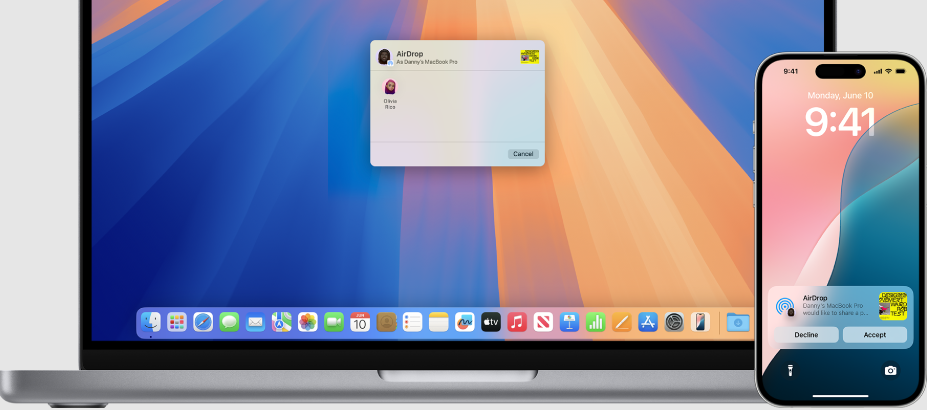Launch Reminders from the dock
Viewport: 927px width, 410px height.
412,322
